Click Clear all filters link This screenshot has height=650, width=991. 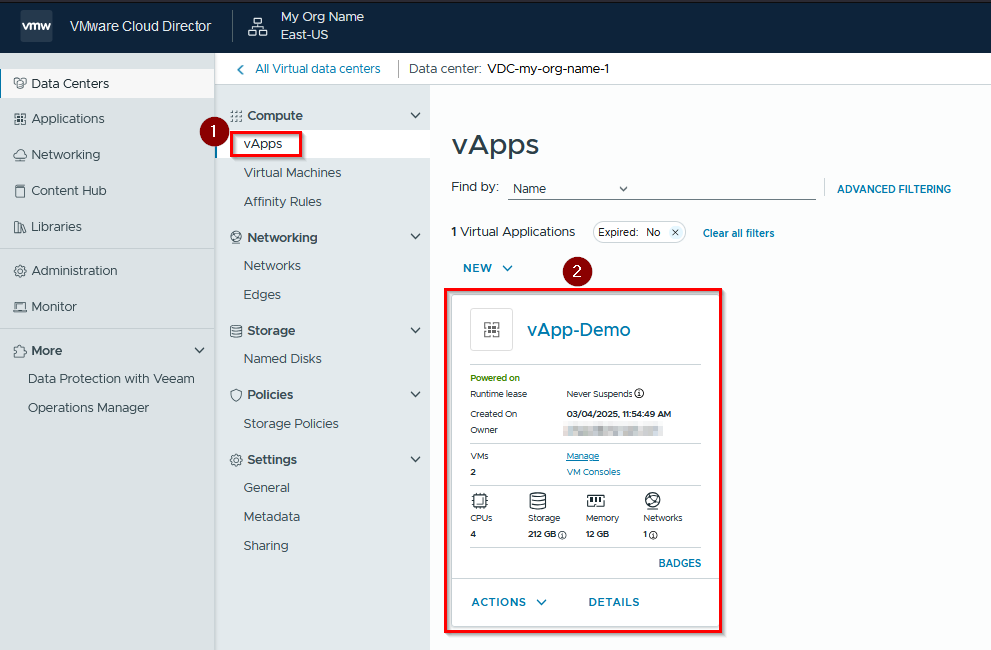pos(738,233)
